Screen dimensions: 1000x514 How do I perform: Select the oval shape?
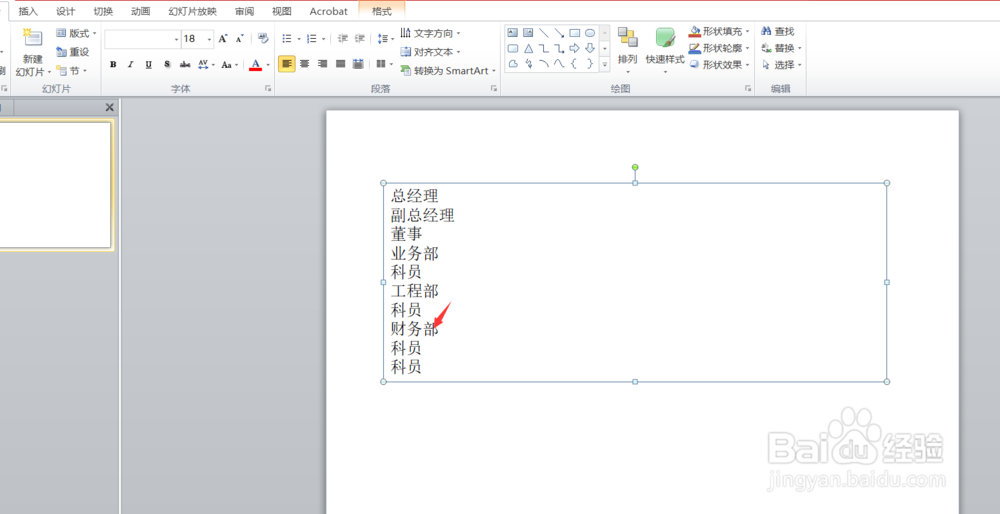590,33
